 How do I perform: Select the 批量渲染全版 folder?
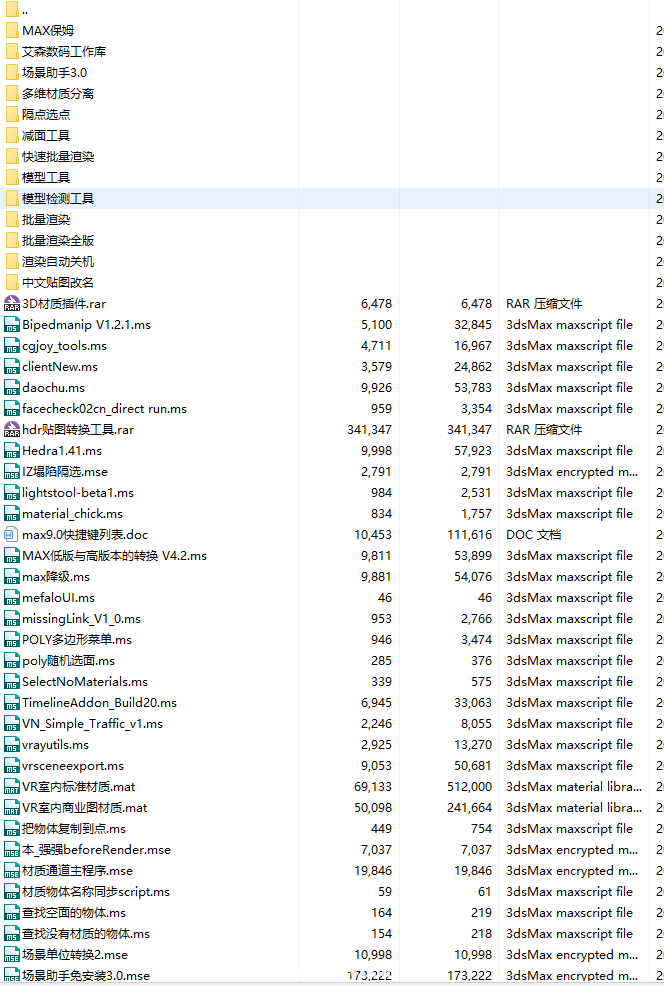tap(58, 241)
